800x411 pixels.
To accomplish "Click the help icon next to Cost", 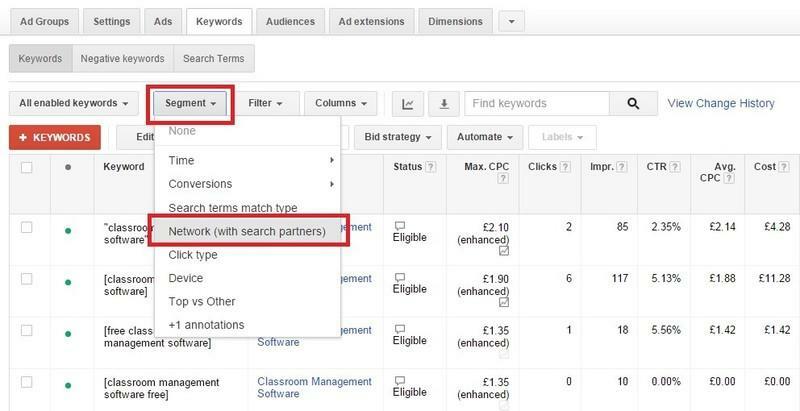I will (784, 167).
